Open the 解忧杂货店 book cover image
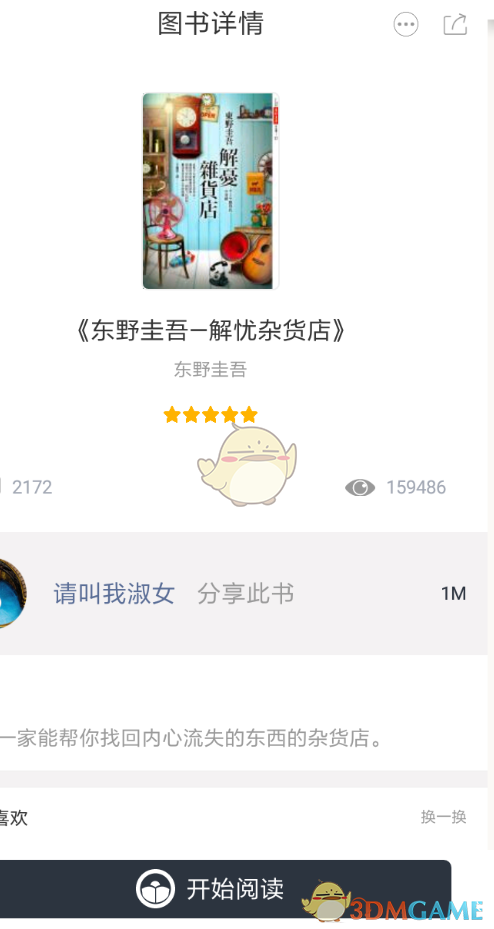Image resolution: width=494 pixels, height=929 pixels. pos(210,191)
